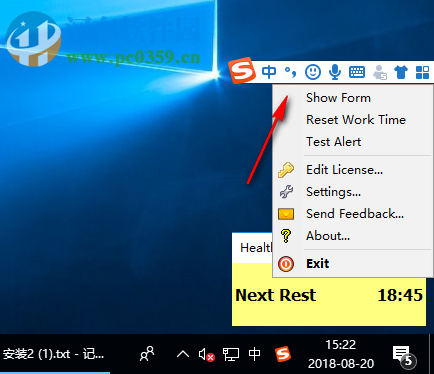
Task: Run Test Alert from the menu
Action: [x=353, y=142]
